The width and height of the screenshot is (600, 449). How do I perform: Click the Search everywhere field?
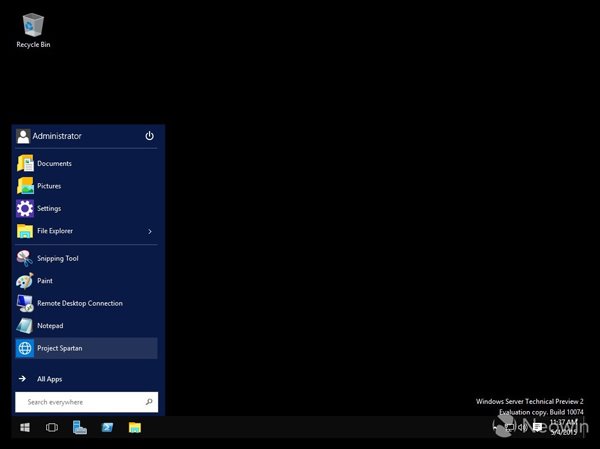86,402
